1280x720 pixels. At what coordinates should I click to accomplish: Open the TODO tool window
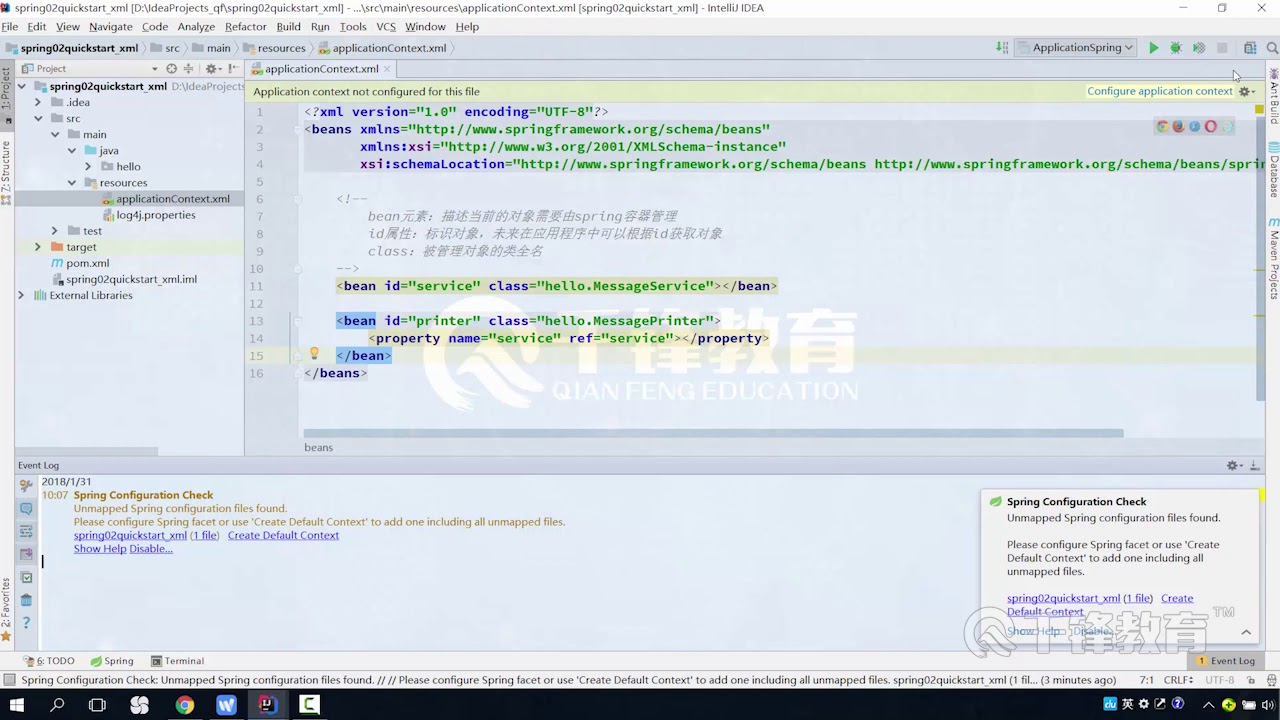[x=49, y=661]
